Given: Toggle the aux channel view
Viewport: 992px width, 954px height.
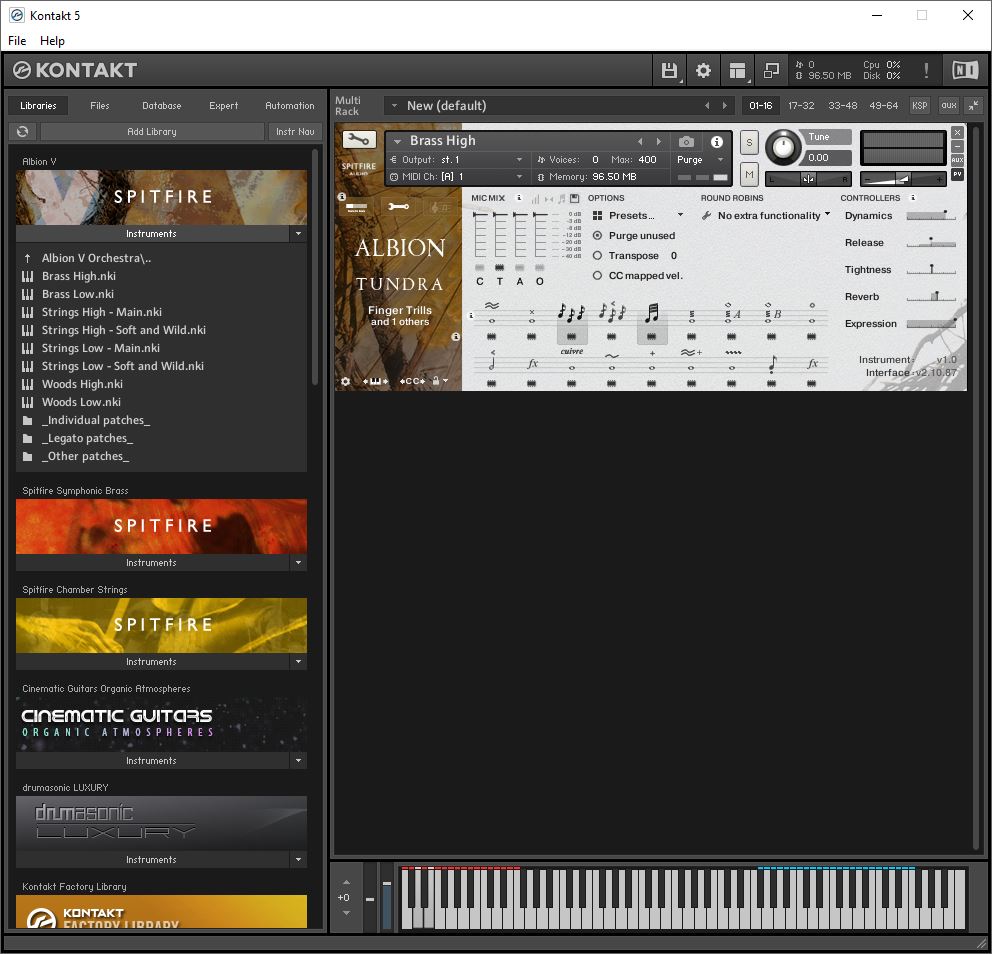Looking at the screenshot, I should [x=948, y=106].
